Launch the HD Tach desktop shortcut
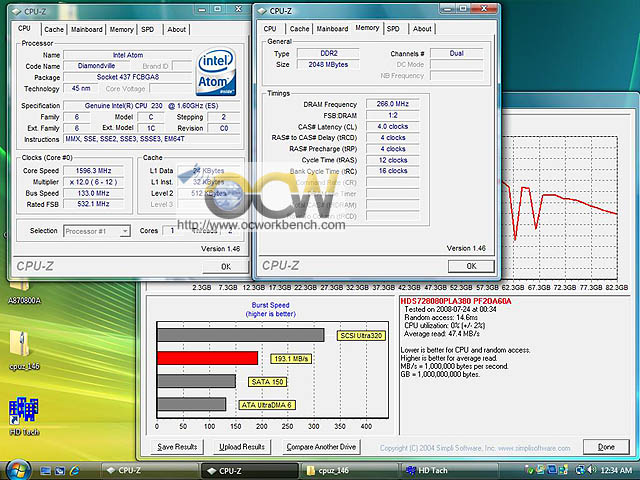 click(24, 416)
